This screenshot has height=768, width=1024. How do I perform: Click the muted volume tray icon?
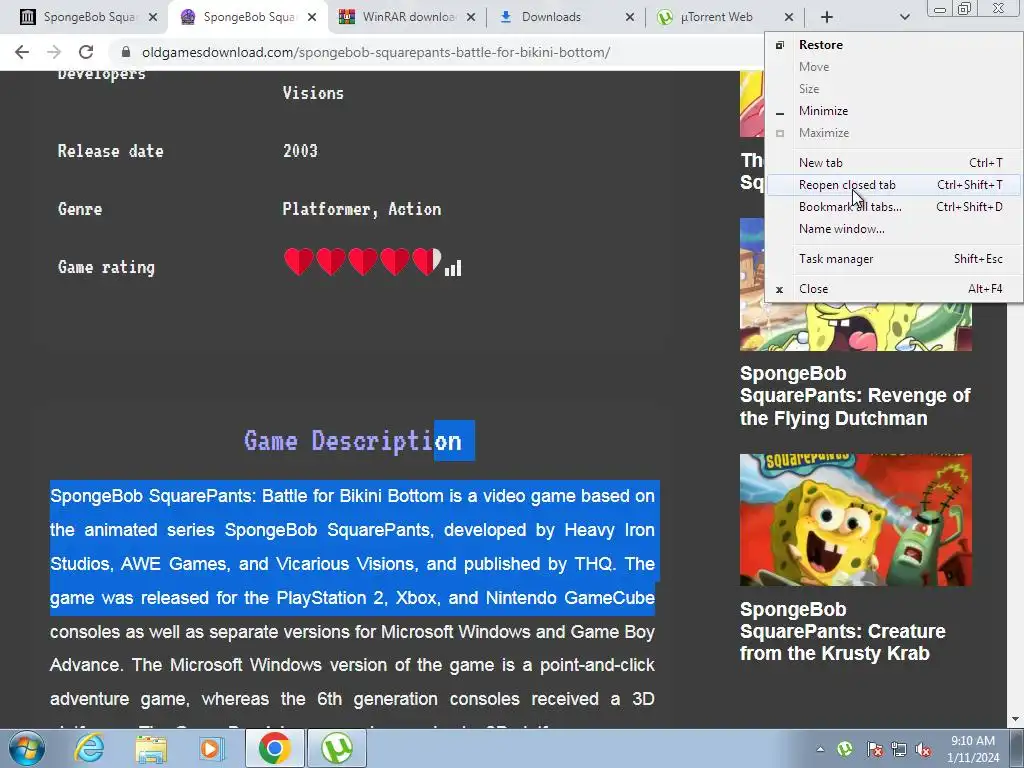click(x=923, y=749)
